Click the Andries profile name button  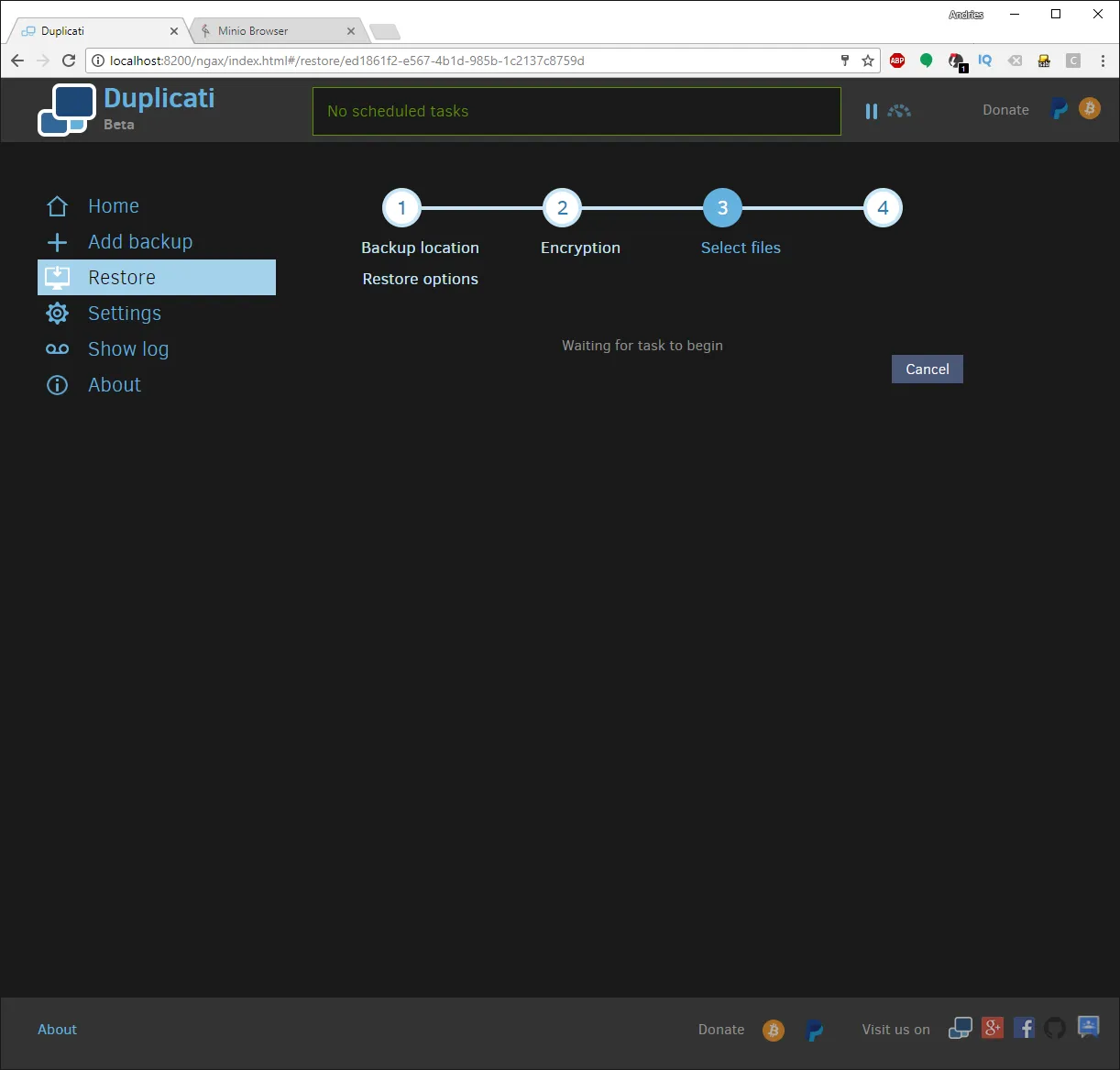coord(966,15)
